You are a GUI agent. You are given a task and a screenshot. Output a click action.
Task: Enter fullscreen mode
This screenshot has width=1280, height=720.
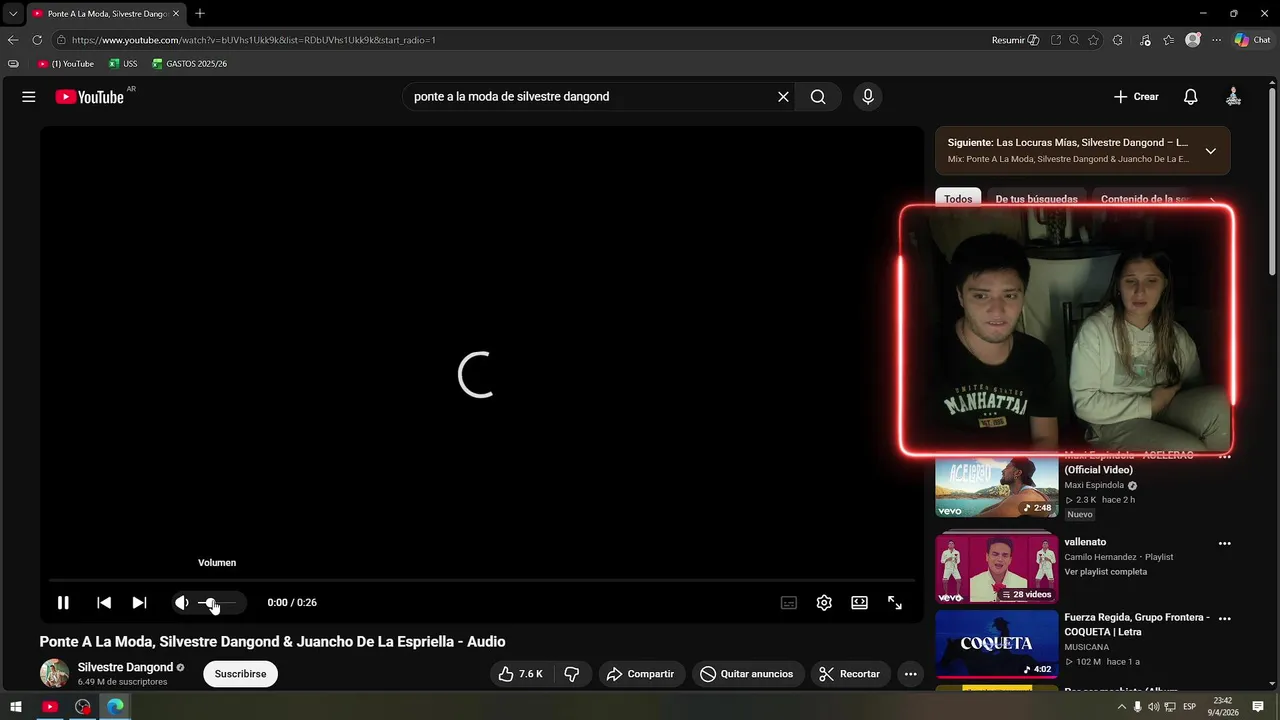895,603
